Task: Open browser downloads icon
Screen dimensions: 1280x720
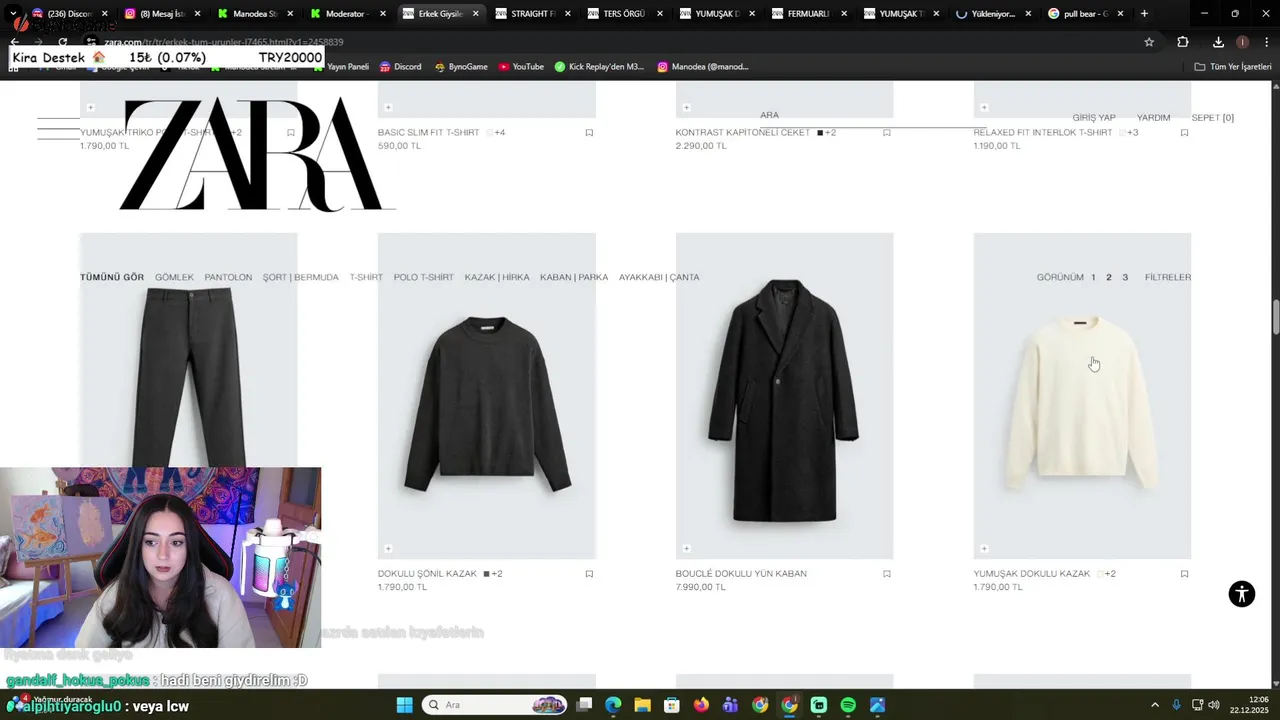Action: coord(1218,42)
